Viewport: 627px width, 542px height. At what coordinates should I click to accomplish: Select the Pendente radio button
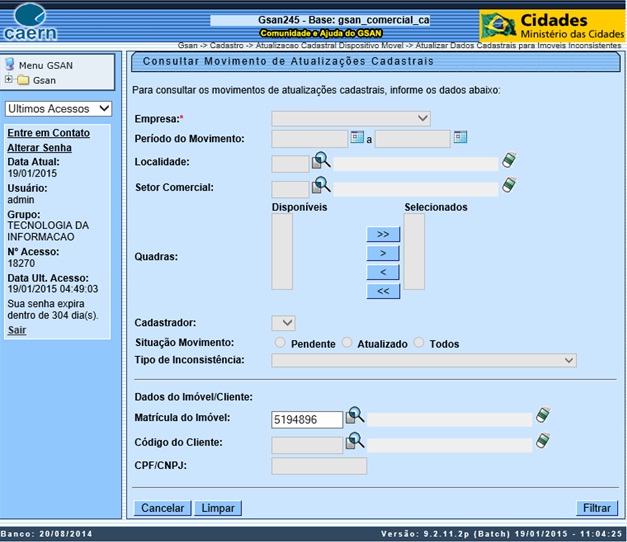click(x=280, y=343)
